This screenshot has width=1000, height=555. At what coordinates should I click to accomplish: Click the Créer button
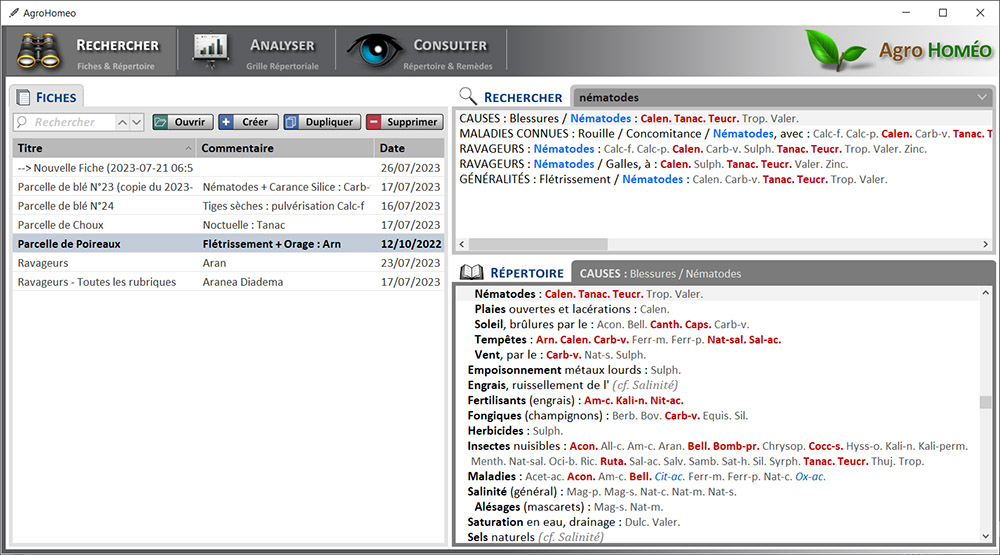[x=248, y=122]
